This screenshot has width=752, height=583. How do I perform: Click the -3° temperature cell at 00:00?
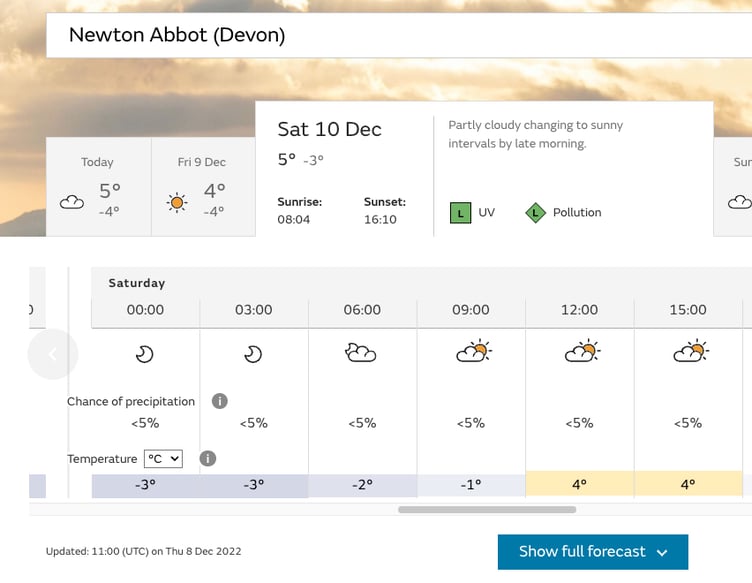coord(145,485)
